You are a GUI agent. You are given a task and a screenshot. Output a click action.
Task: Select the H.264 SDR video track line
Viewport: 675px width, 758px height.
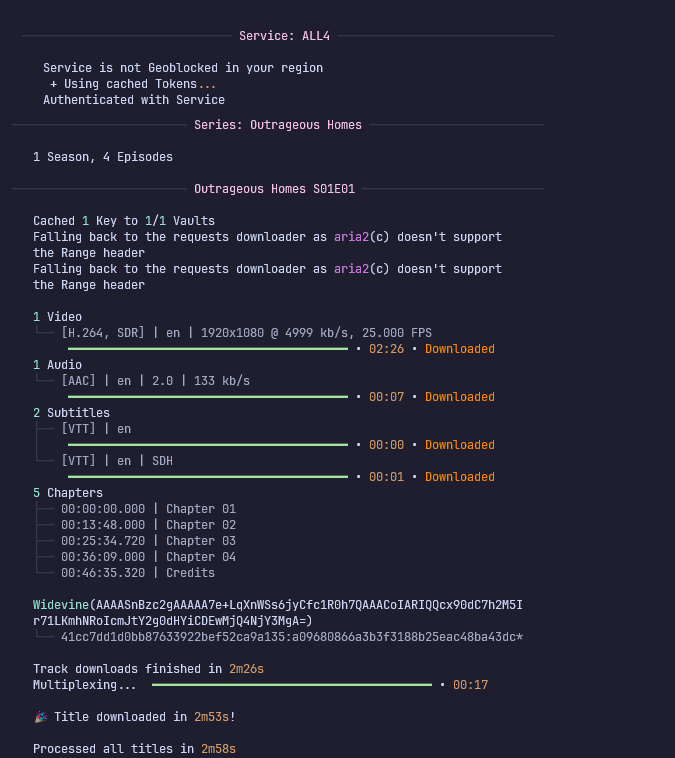[x=246, y=333]
